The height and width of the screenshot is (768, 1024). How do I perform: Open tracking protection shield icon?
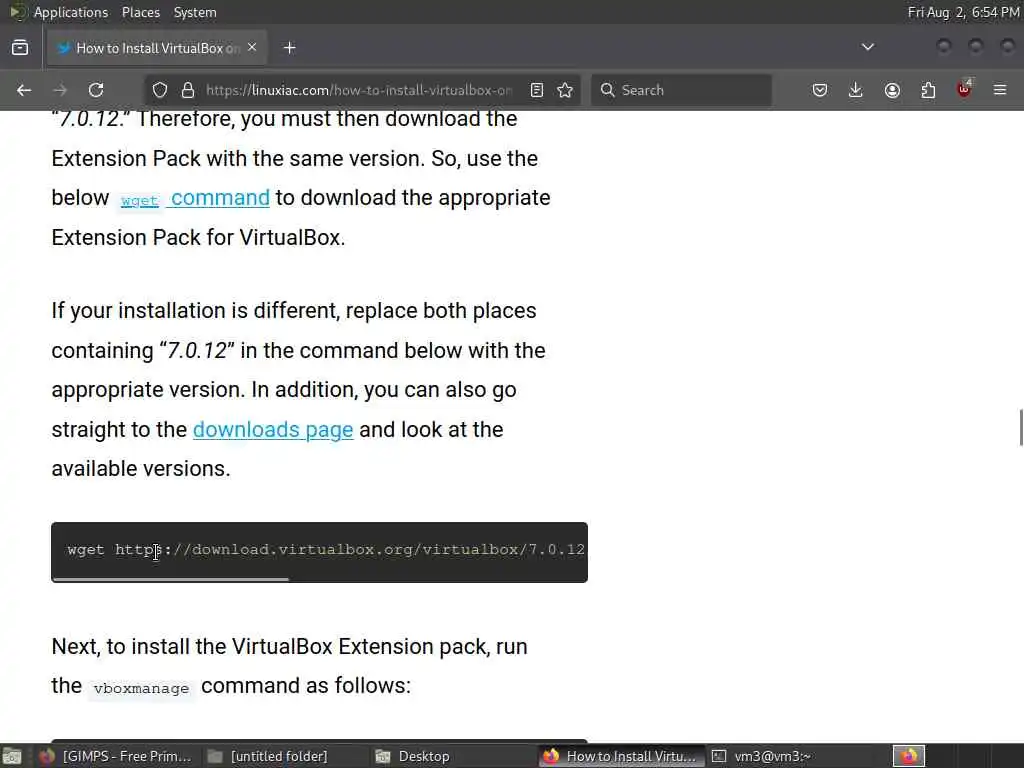pyautogui.click(x=160, y=90)
